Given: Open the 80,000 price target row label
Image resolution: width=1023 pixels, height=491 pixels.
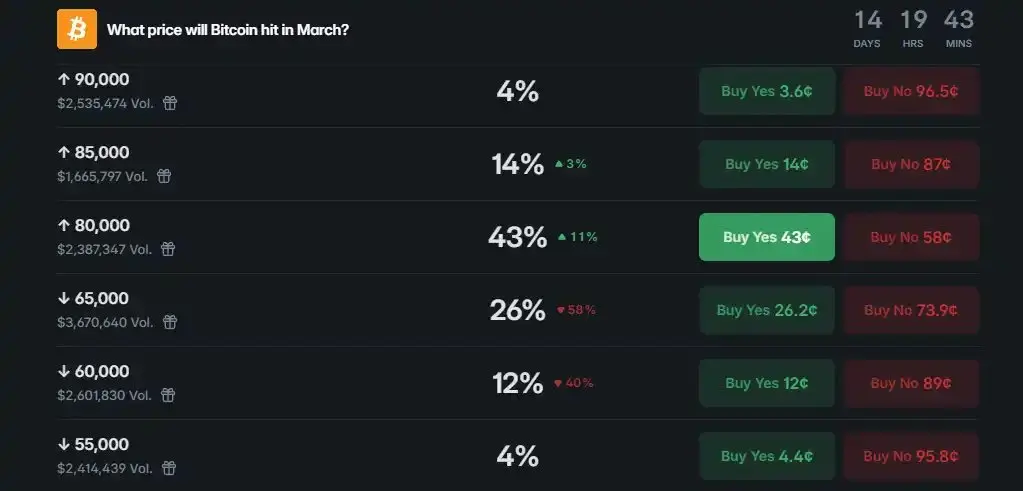Looking at the screenshot, I should (x=94, y=226).
